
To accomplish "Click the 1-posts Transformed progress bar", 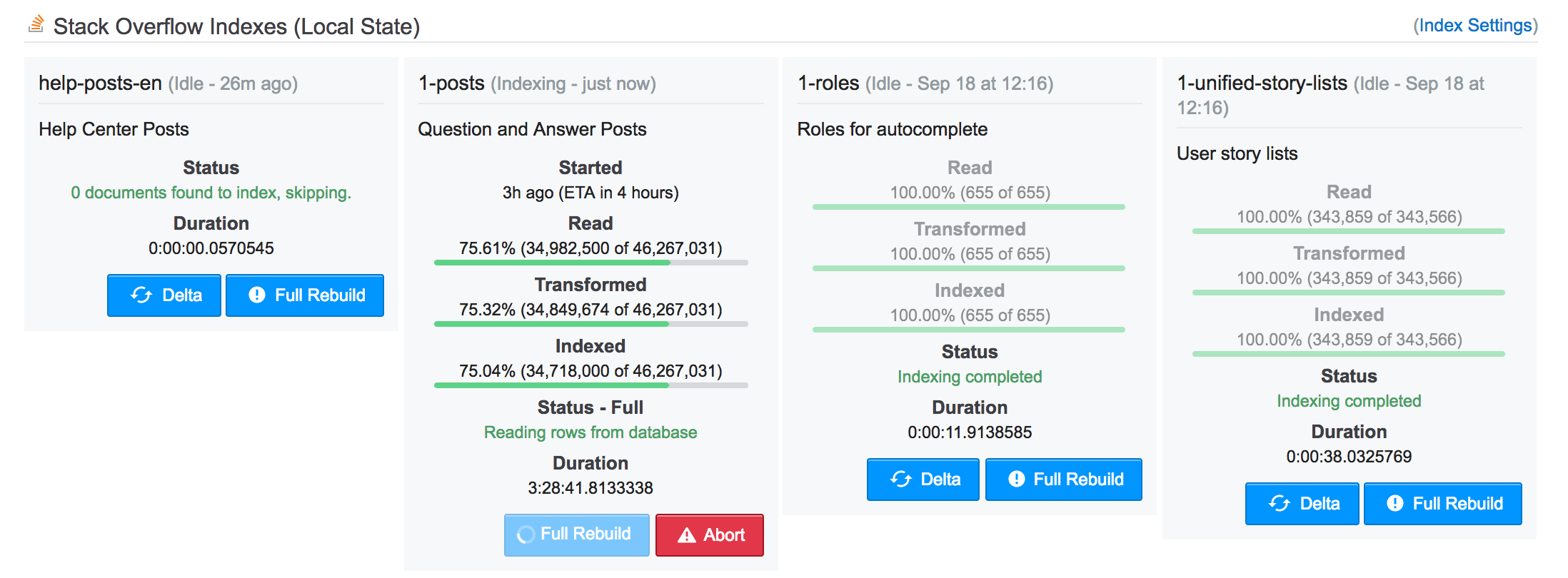I will tap(591, 324).
